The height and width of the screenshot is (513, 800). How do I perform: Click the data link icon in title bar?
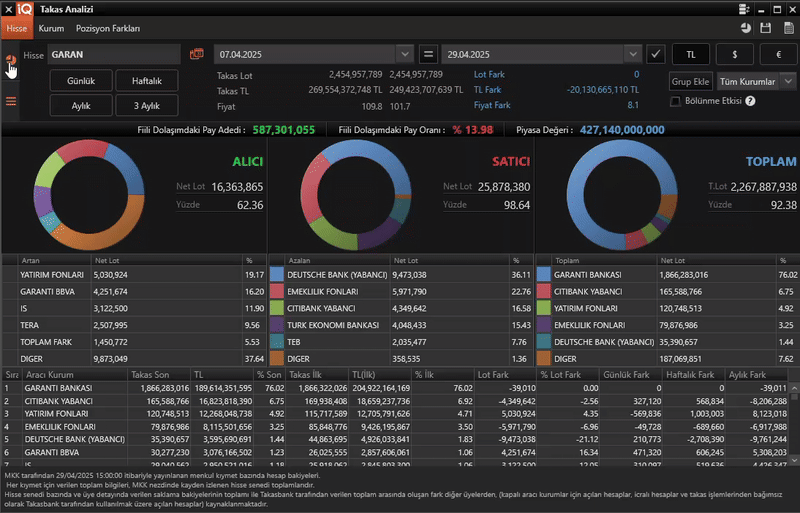click(x=744, y=9)
